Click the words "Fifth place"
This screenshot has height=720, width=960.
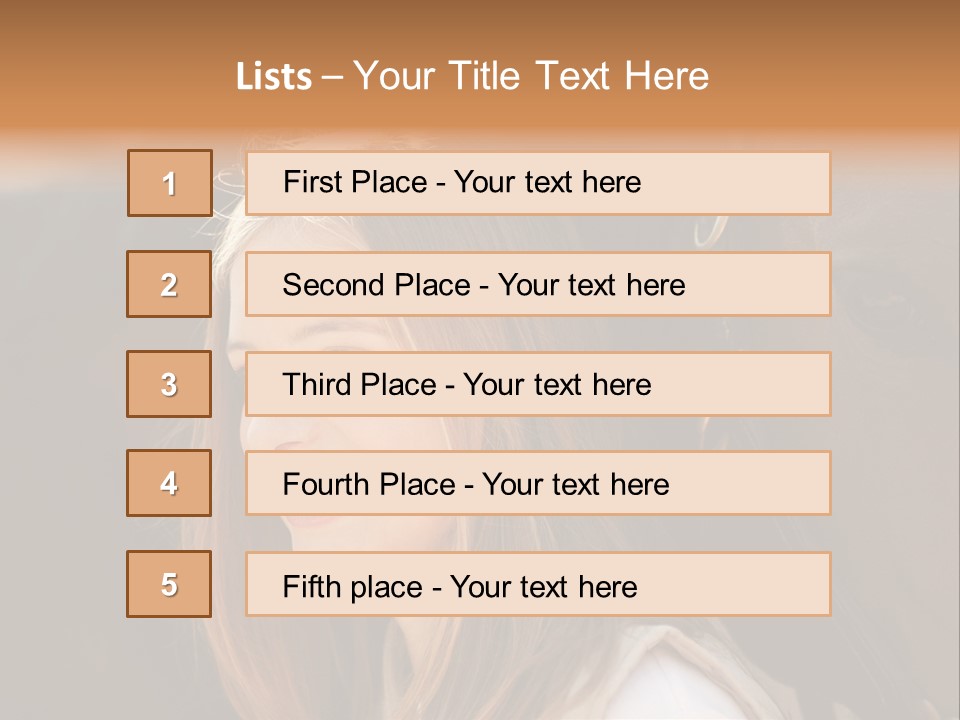pyautogui.click(x=353, y=586)
